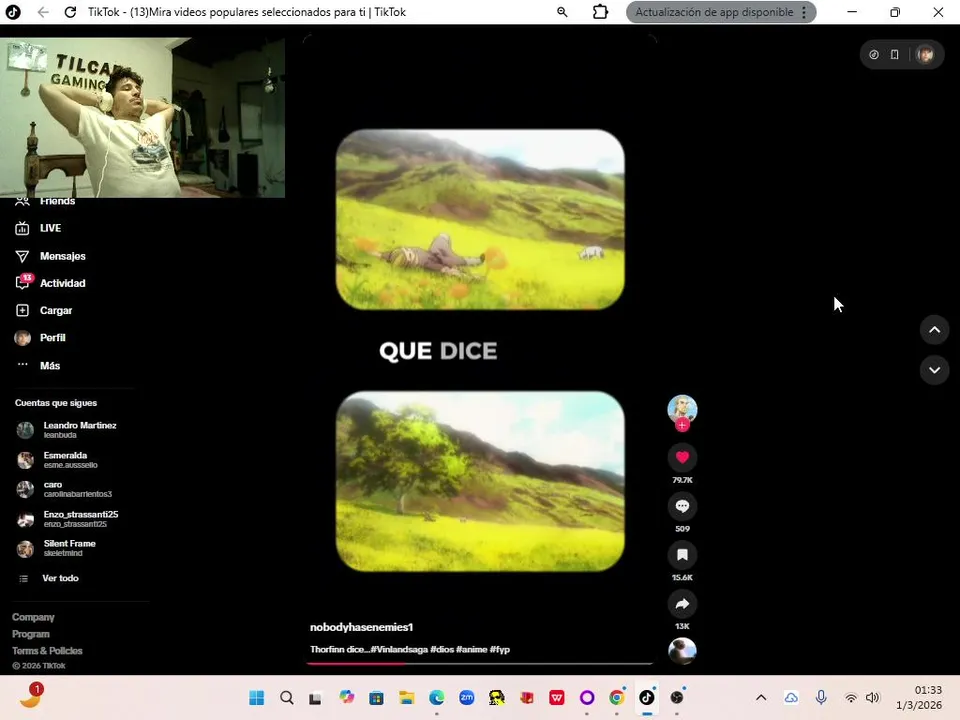
Task: Open the coins icon at top right
Action: 874,54
